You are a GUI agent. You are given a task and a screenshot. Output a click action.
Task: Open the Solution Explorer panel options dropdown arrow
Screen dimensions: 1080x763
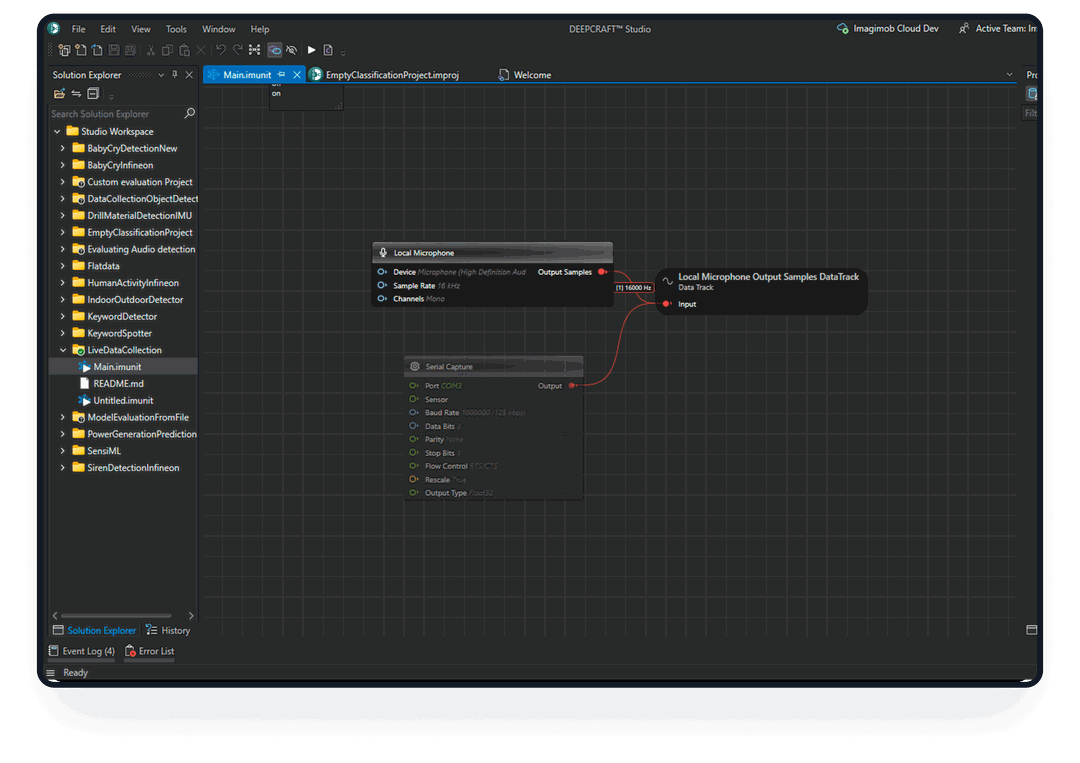click(161, 75)
